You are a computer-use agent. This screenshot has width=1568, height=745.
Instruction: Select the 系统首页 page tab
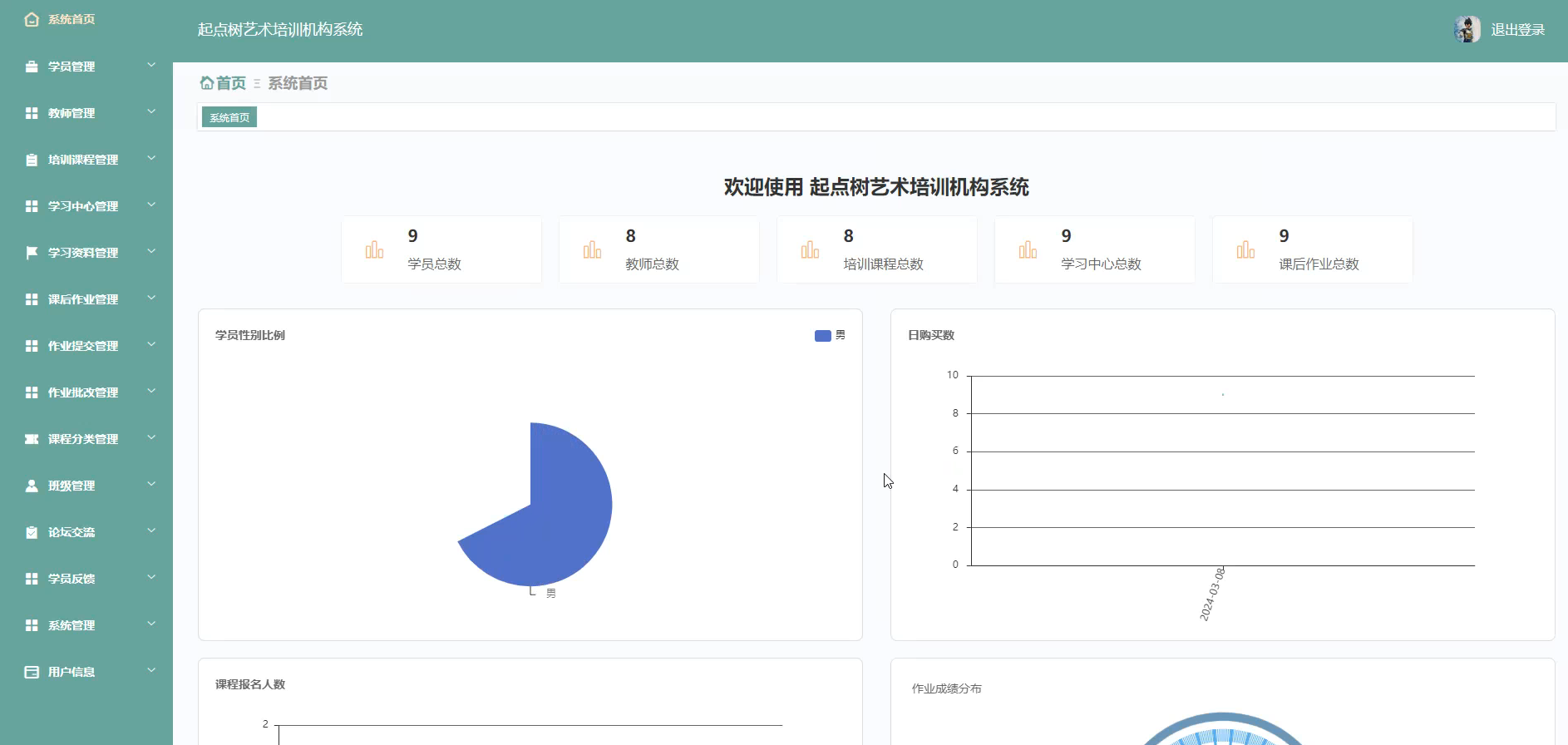click(x=229, y=117)
